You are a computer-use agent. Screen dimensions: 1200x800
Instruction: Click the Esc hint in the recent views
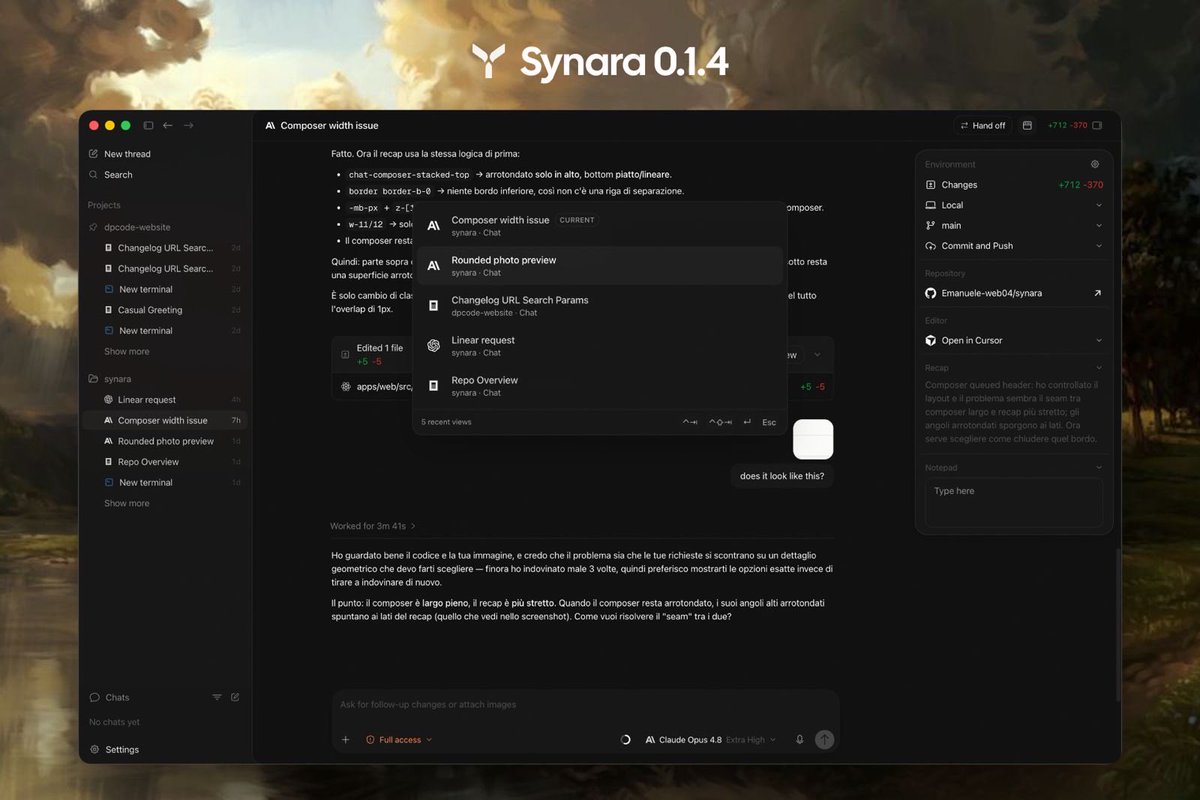(769, 422)
